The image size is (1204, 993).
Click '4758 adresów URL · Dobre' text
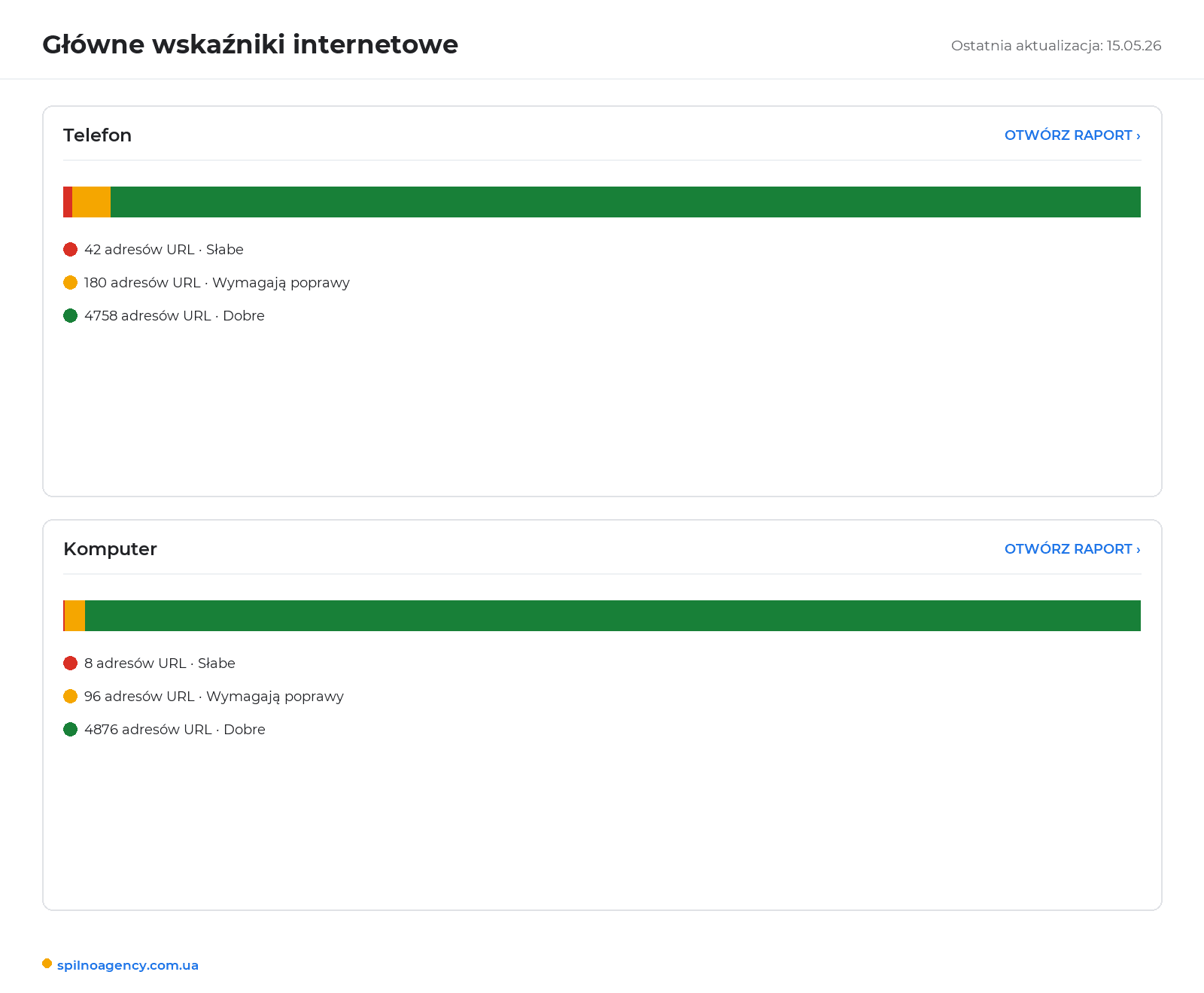175,316
